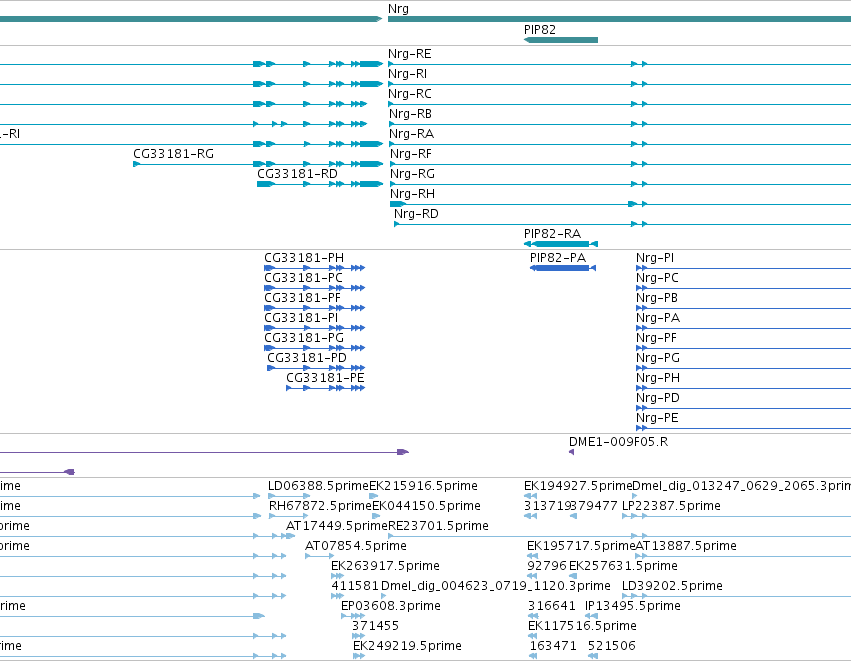This screenshot has height=661, width=851.
Task: Select the AT07854.5prime EST label
Action: (355, 546)
